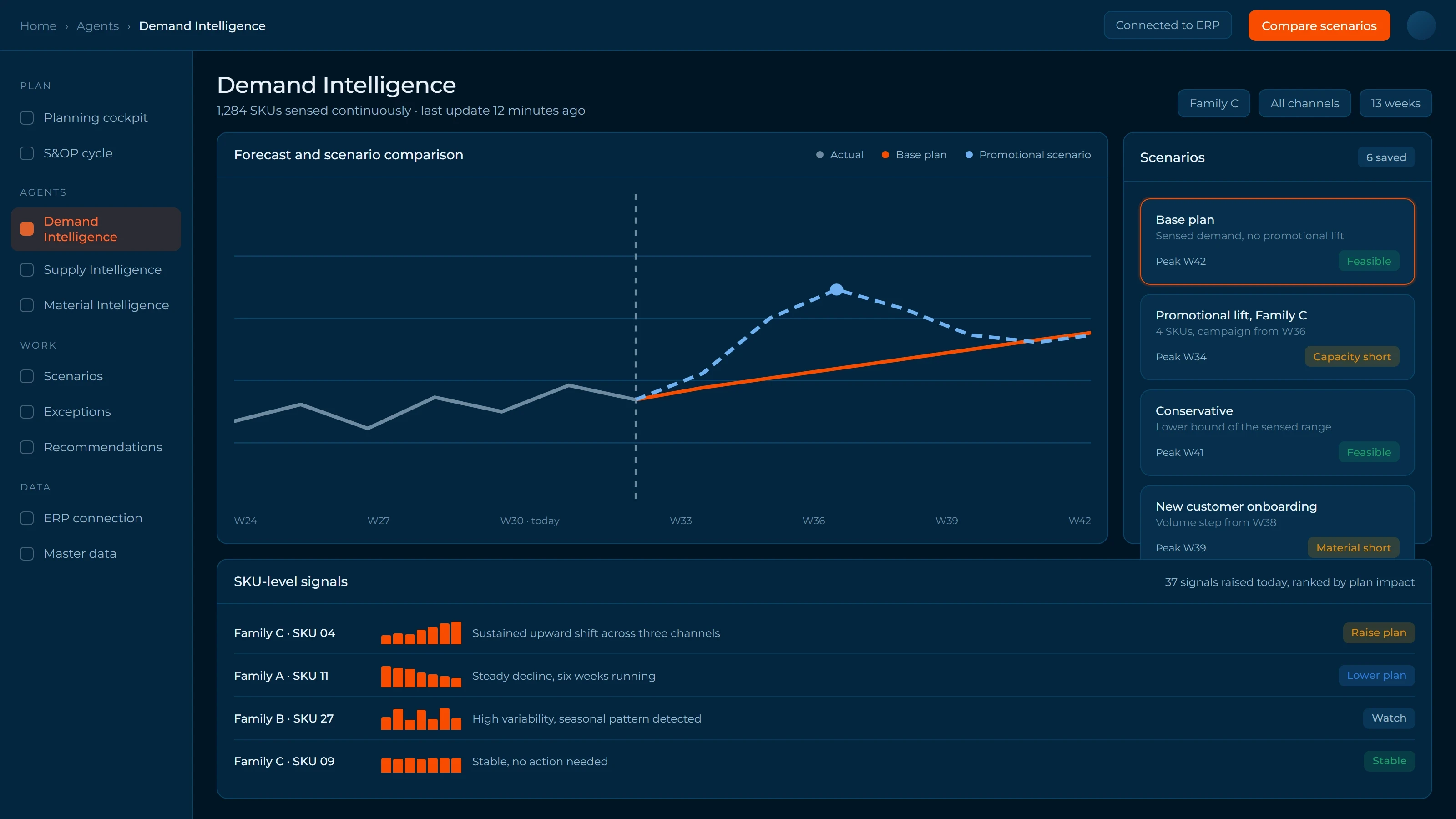Click the Family A · SKU 11 row label
Screen dimensions: 1456x819
pyautogui.click(x=281, y=676)
